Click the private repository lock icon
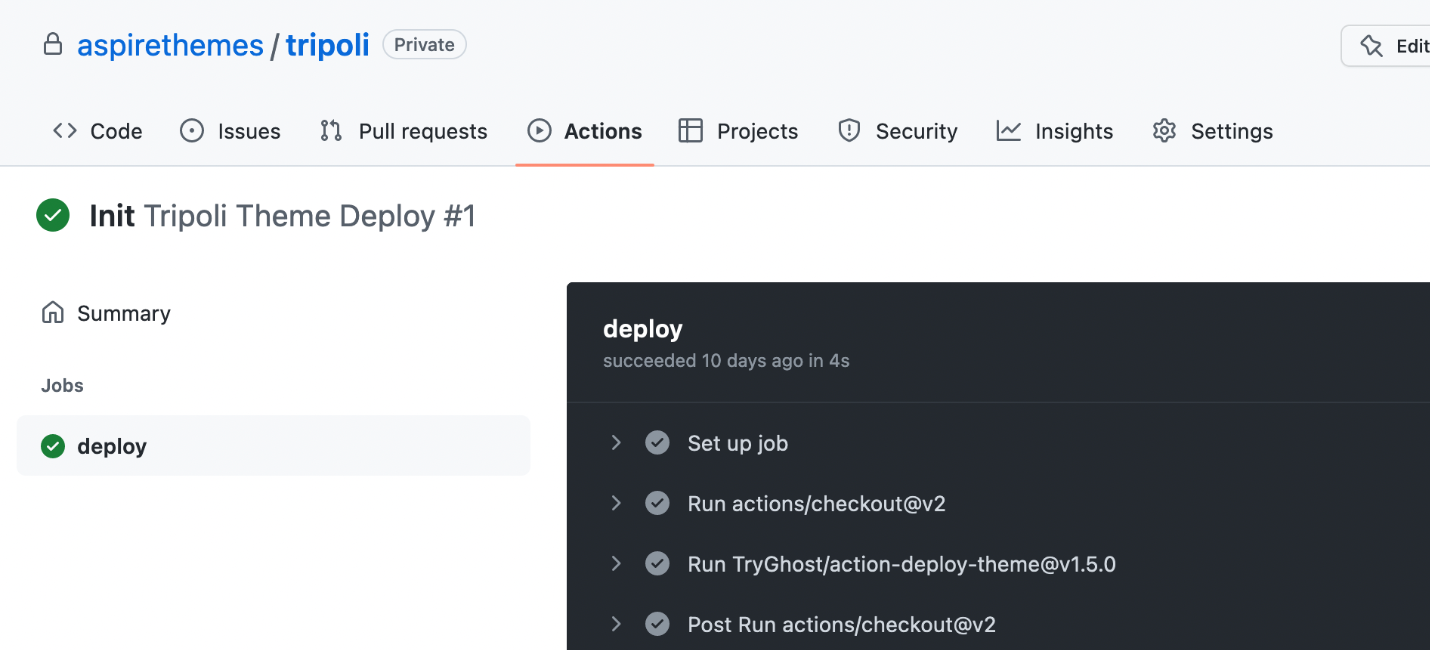The image size is (1430, 650). [x=53, y=44]
